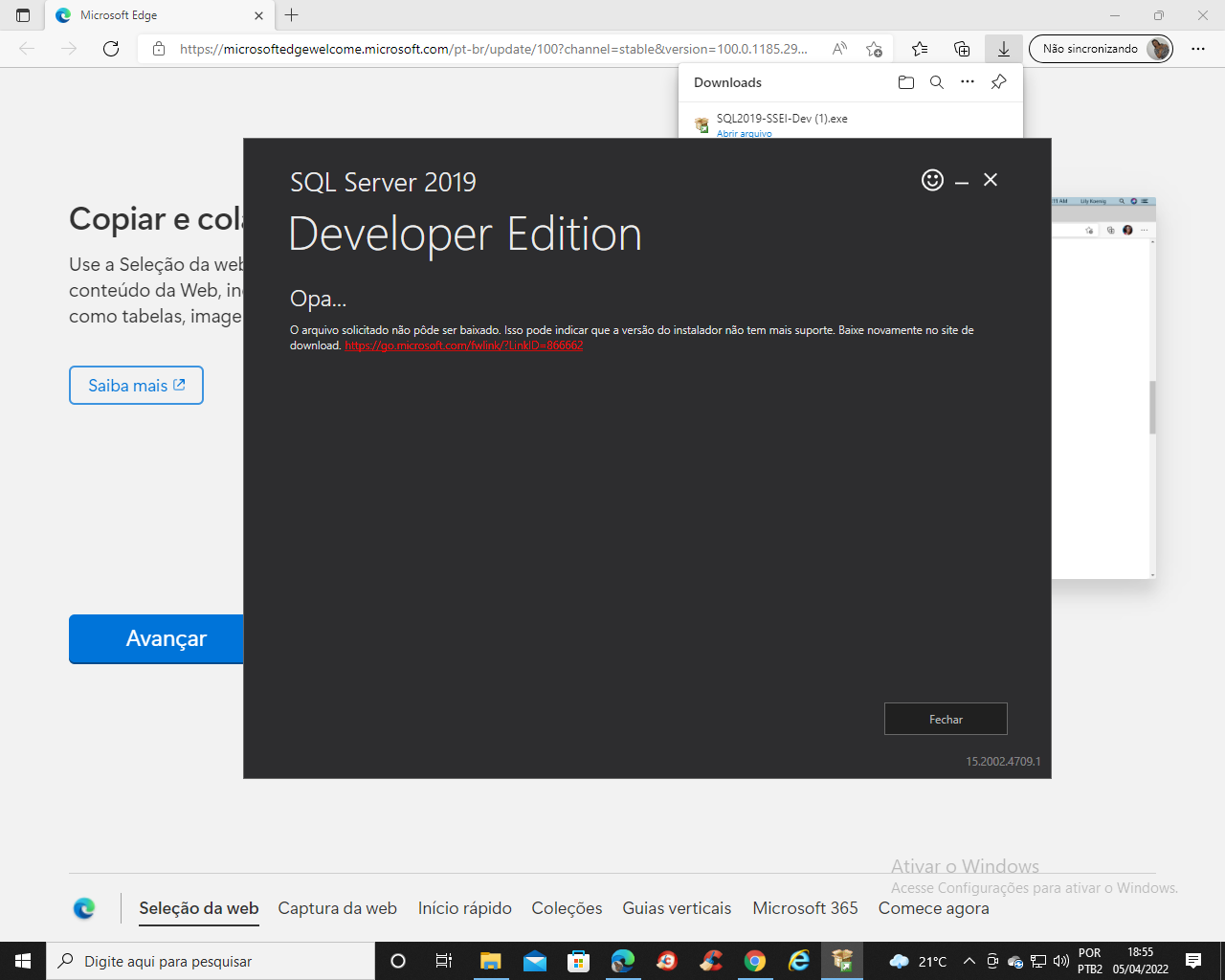View site information lock icon
This screenshot has height=980, width=1225.
tap(159, 49)
